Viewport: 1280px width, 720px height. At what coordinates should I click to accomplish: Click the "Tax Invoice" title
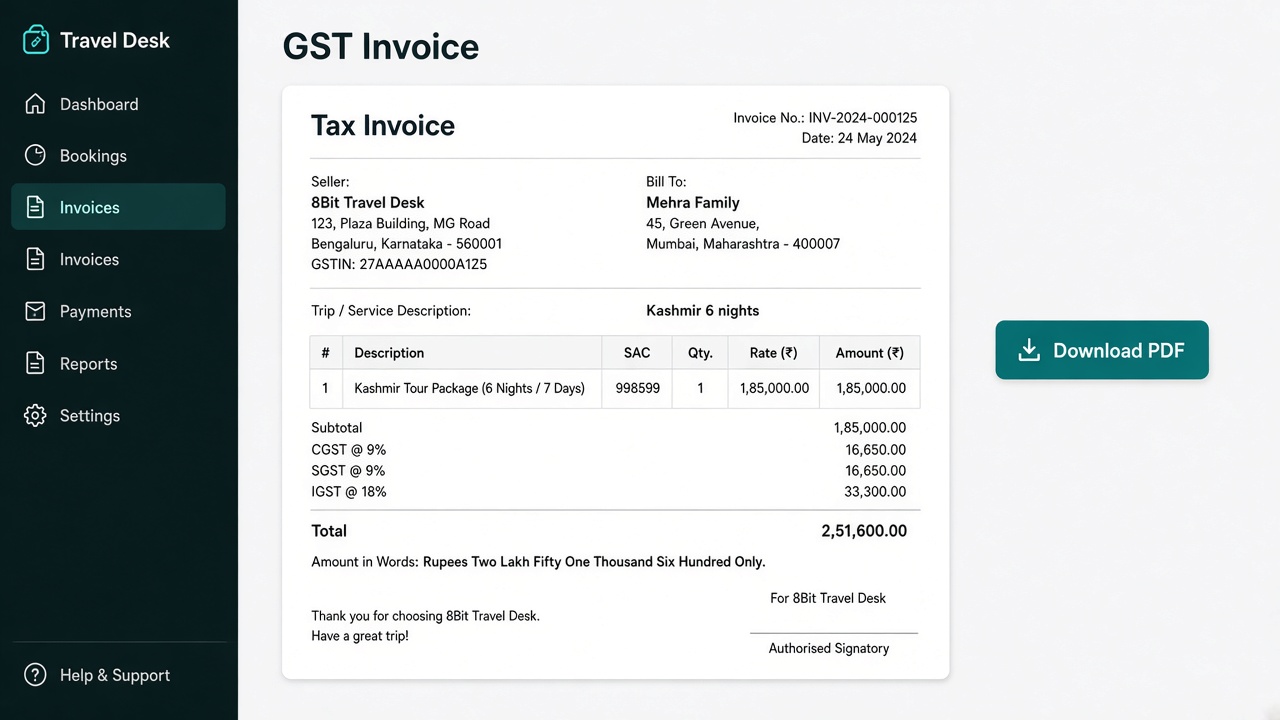point(383,125)
